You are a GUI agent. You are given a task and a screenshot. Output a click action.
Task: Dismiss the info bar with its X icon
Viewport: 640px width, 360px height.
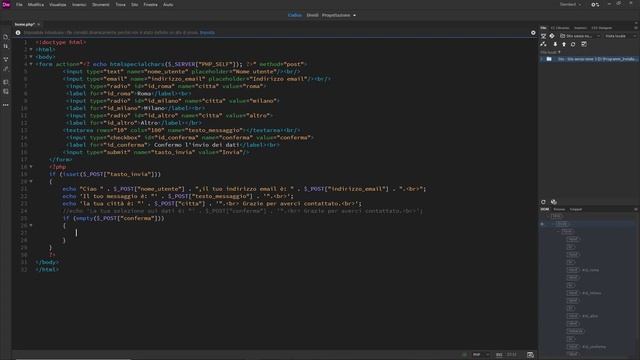(533, 33)
